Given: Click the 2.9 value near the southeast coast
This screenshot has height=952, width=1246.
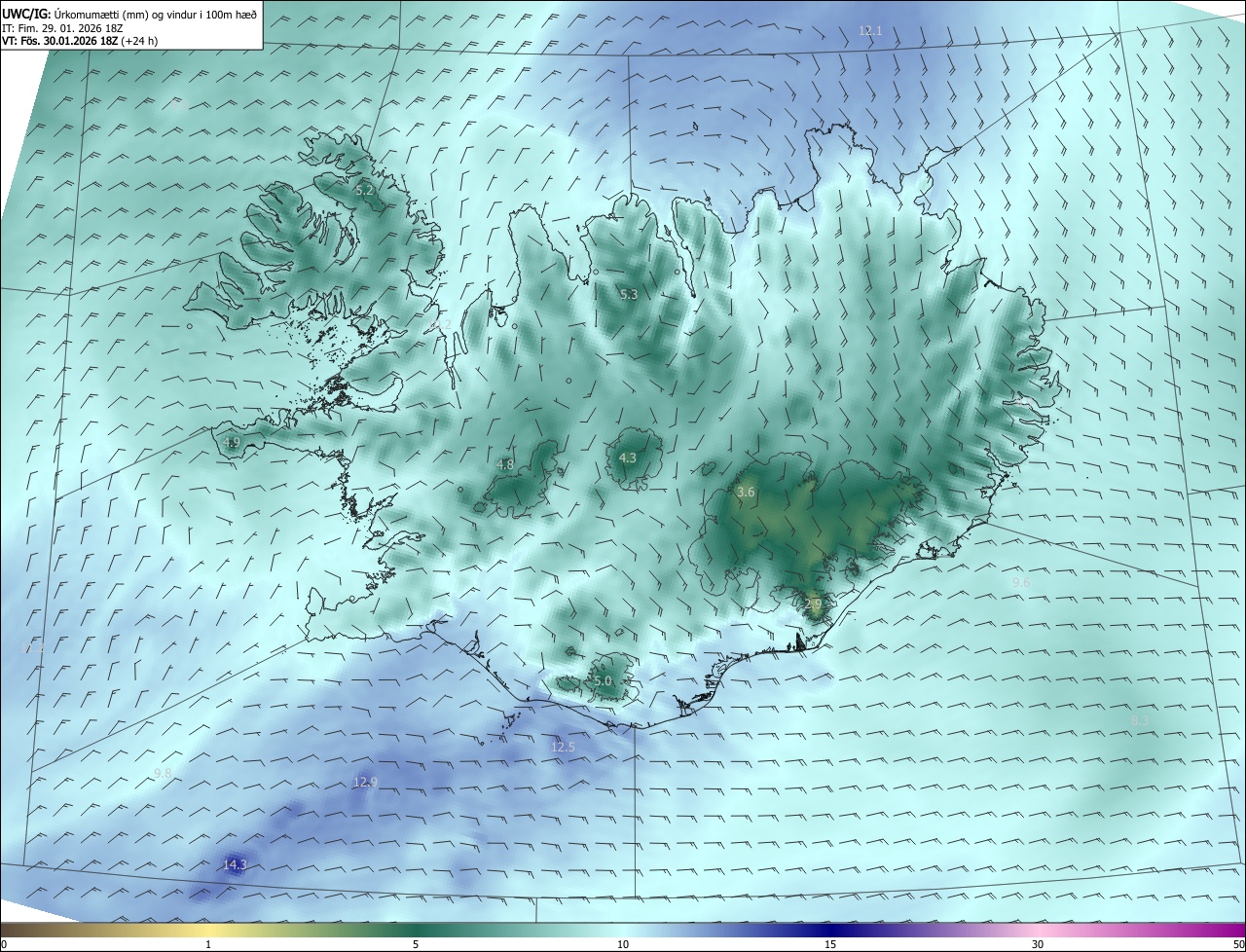Looking at the screenshot, I should [814, 604].
